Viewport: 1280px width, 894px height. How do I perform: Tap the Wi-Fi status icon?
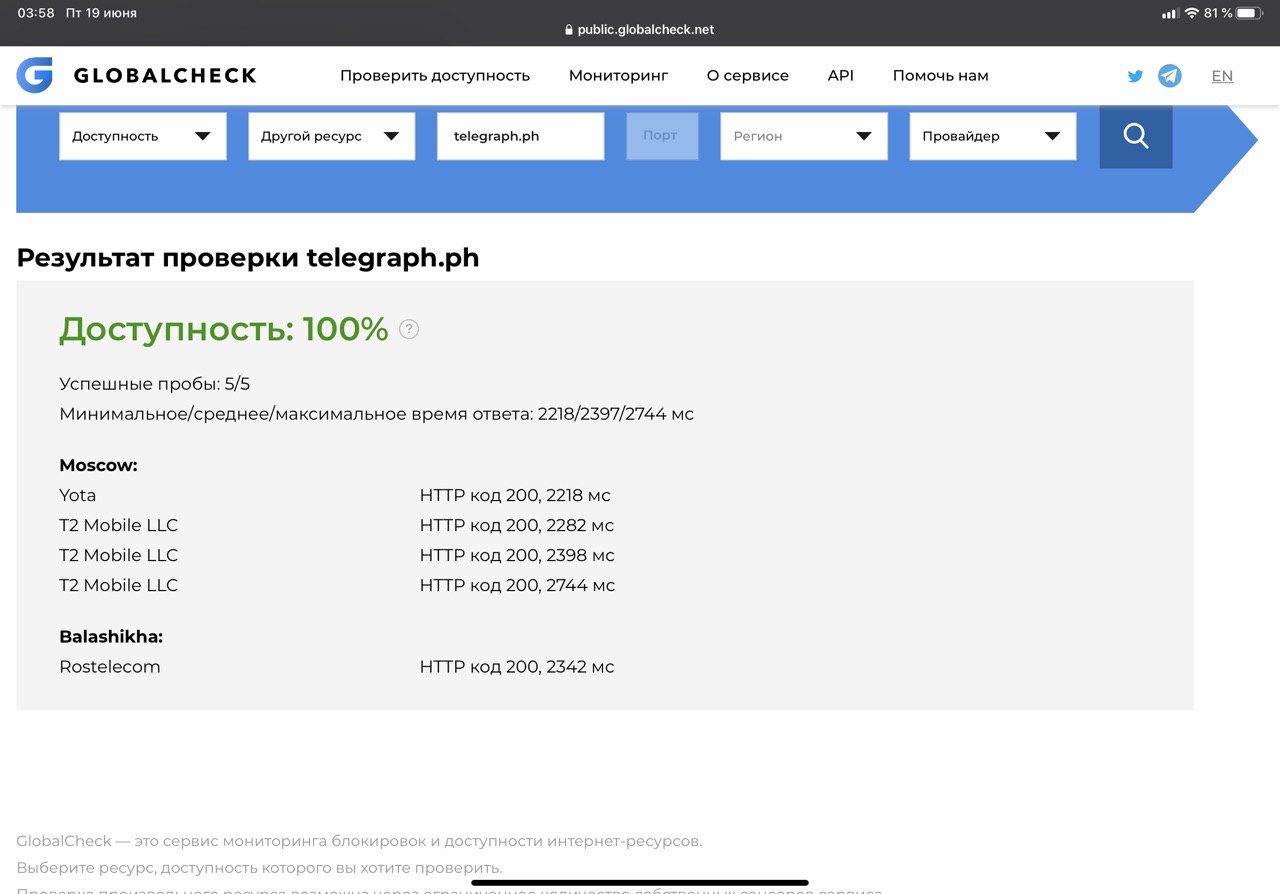point(1191,13)
